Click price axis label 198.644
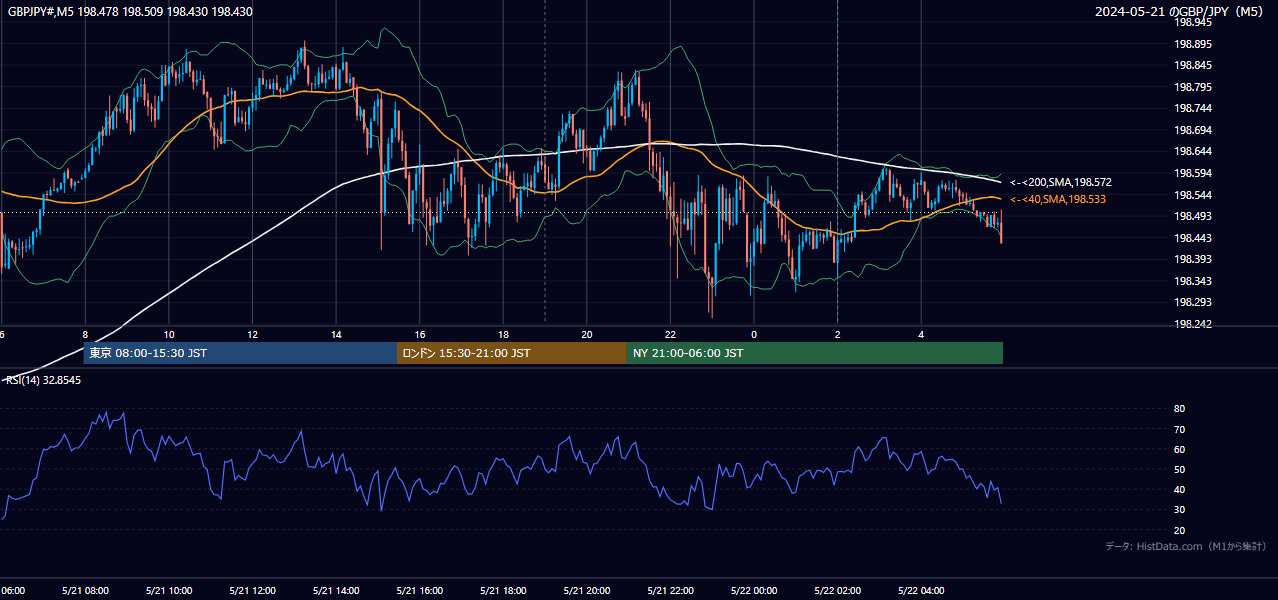 pyautogui.click(x=1192, y=152)
